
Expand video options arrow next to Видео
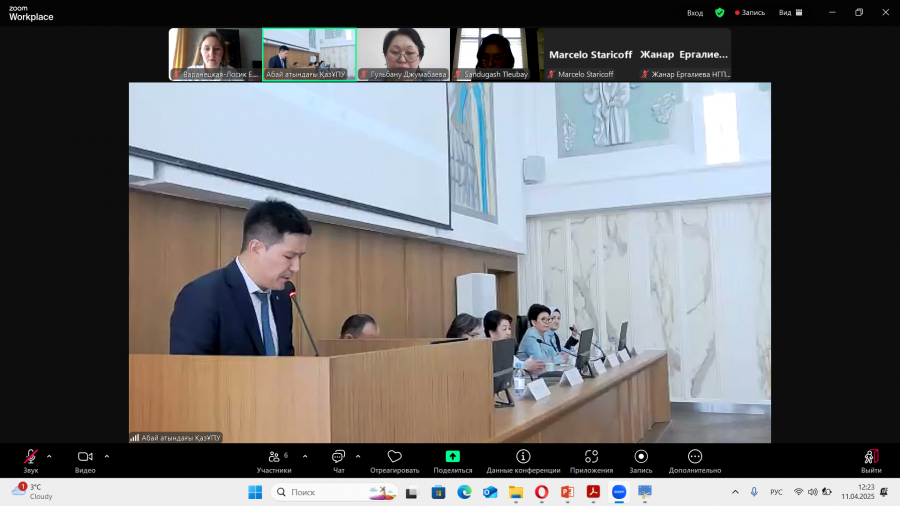(107, 457)
